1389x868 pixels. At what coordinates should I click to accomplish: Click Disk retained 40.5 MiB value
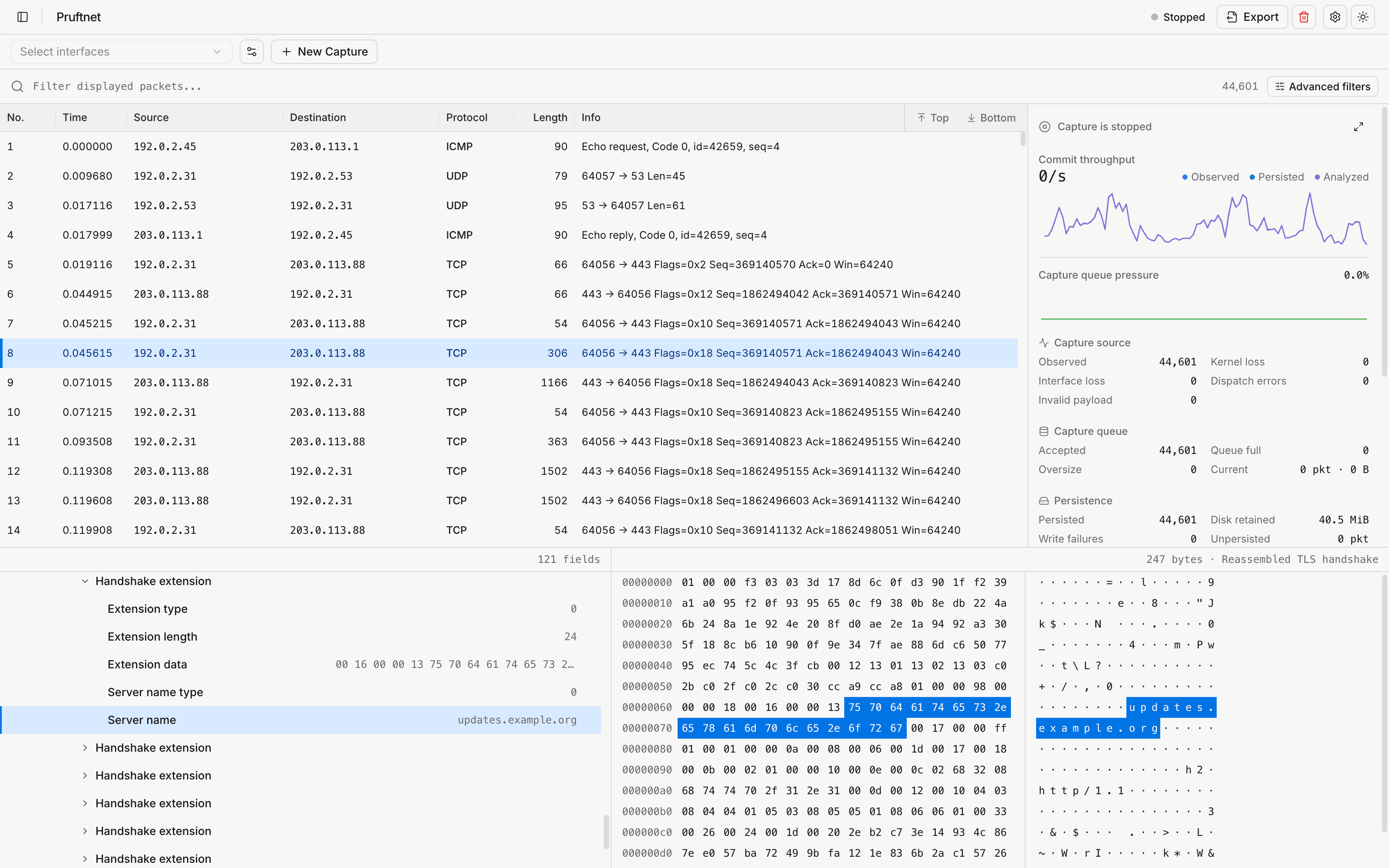[x=1344, y=519]
